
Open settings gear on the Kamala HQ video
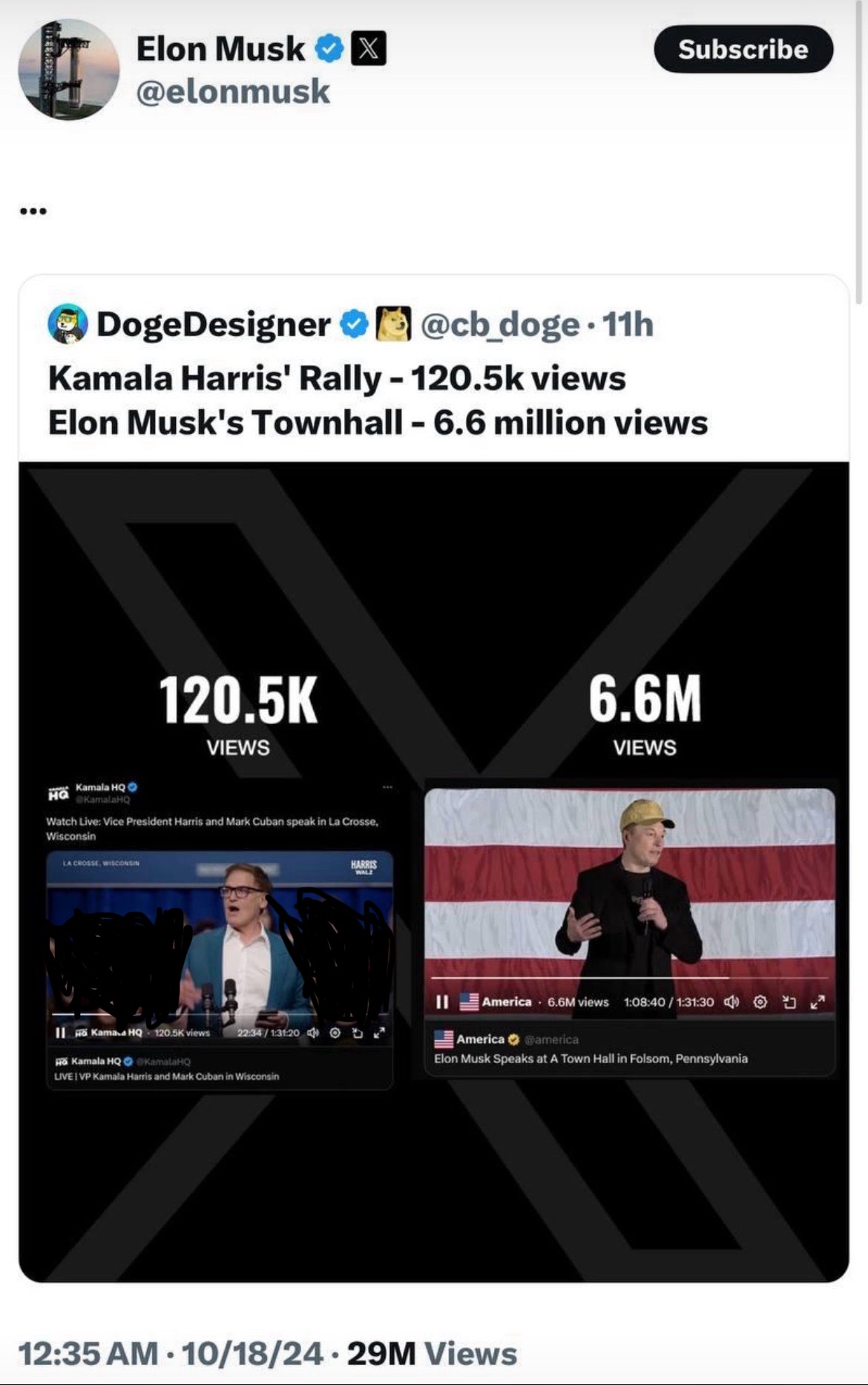335,1033
